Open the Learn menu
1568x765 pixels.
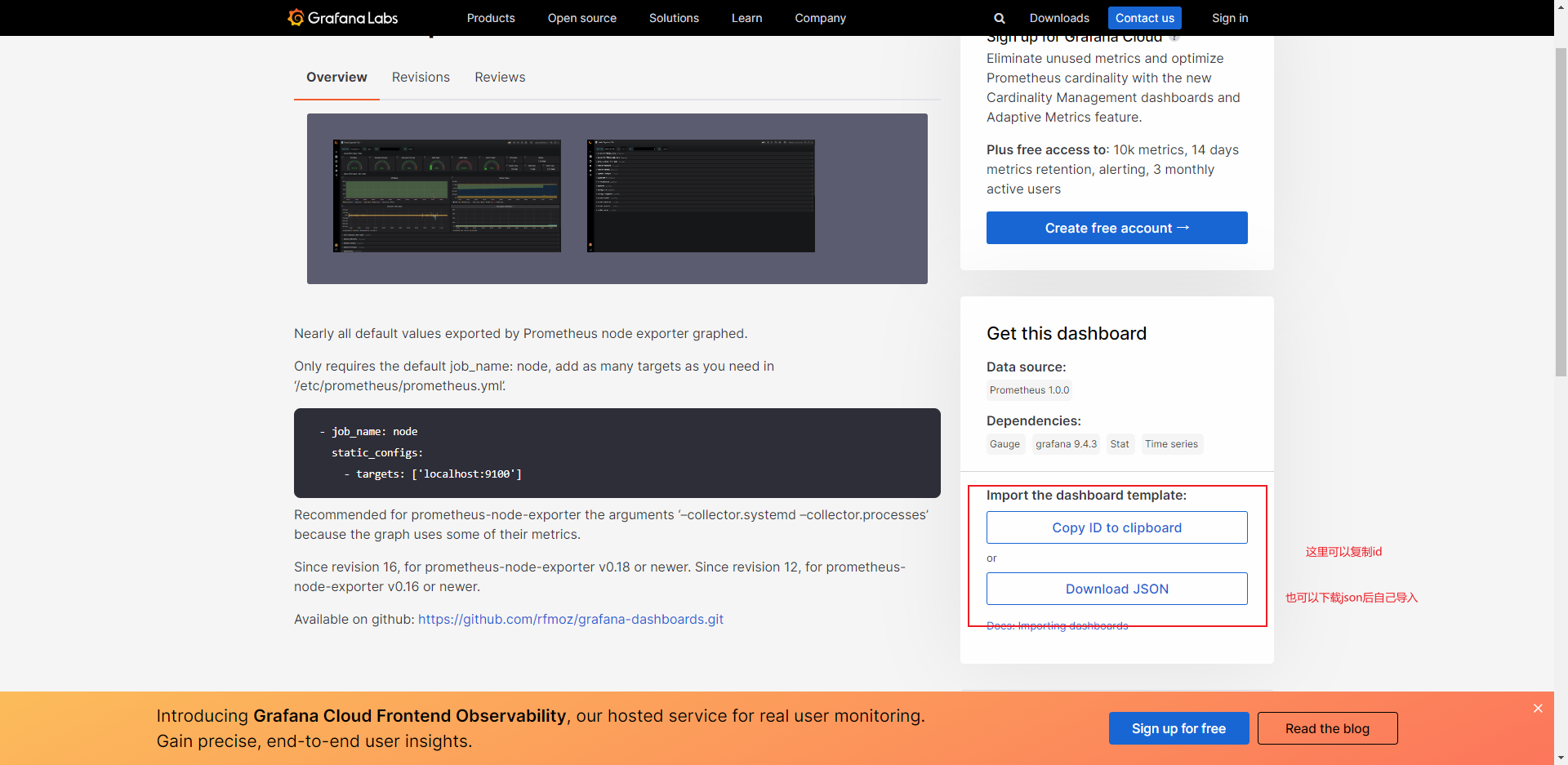(746, 18)
